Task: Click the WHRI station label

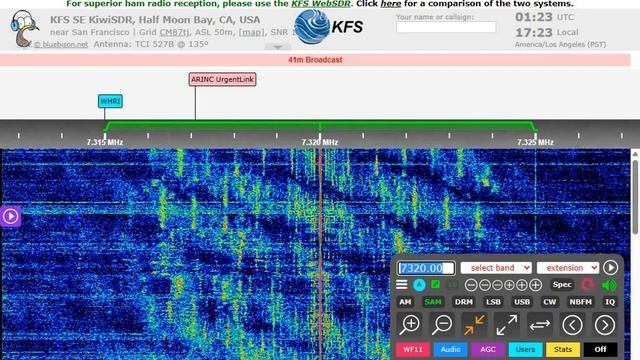Action: pyautogui.click(x=110, y=101)
